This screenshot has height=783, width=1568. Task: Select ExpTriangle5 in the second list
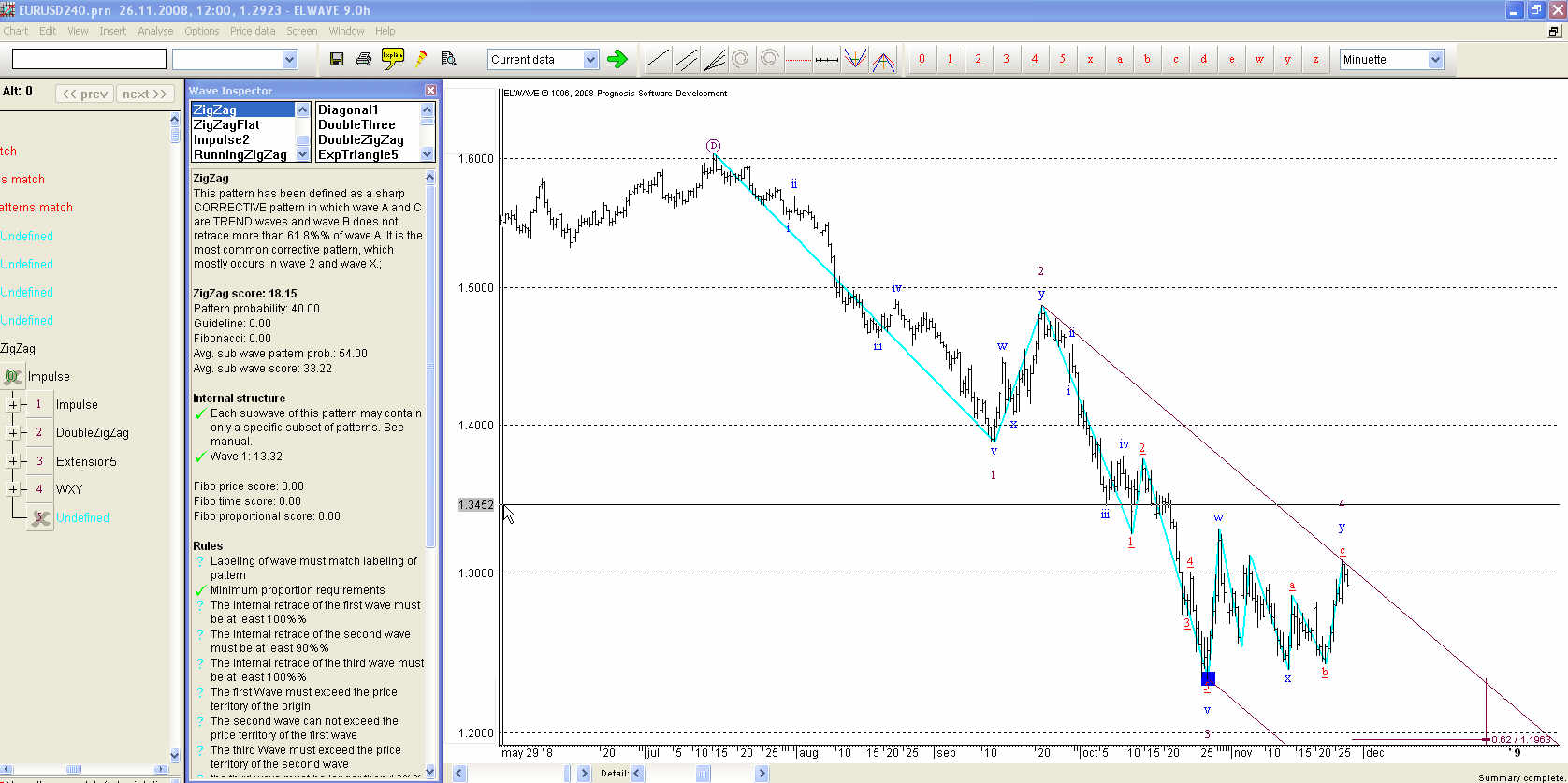pyautogui.click(x=368, y=154)
